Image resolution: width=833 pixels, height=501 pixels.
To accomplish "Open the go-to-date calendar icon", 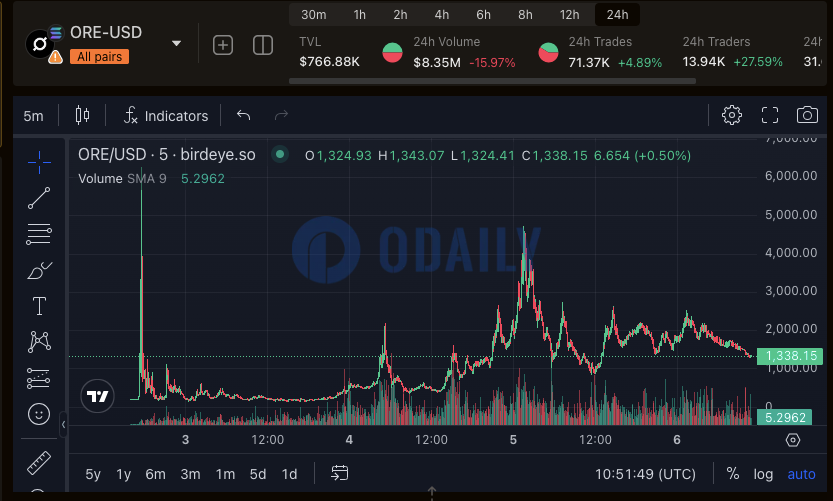I will coord(339,473).
